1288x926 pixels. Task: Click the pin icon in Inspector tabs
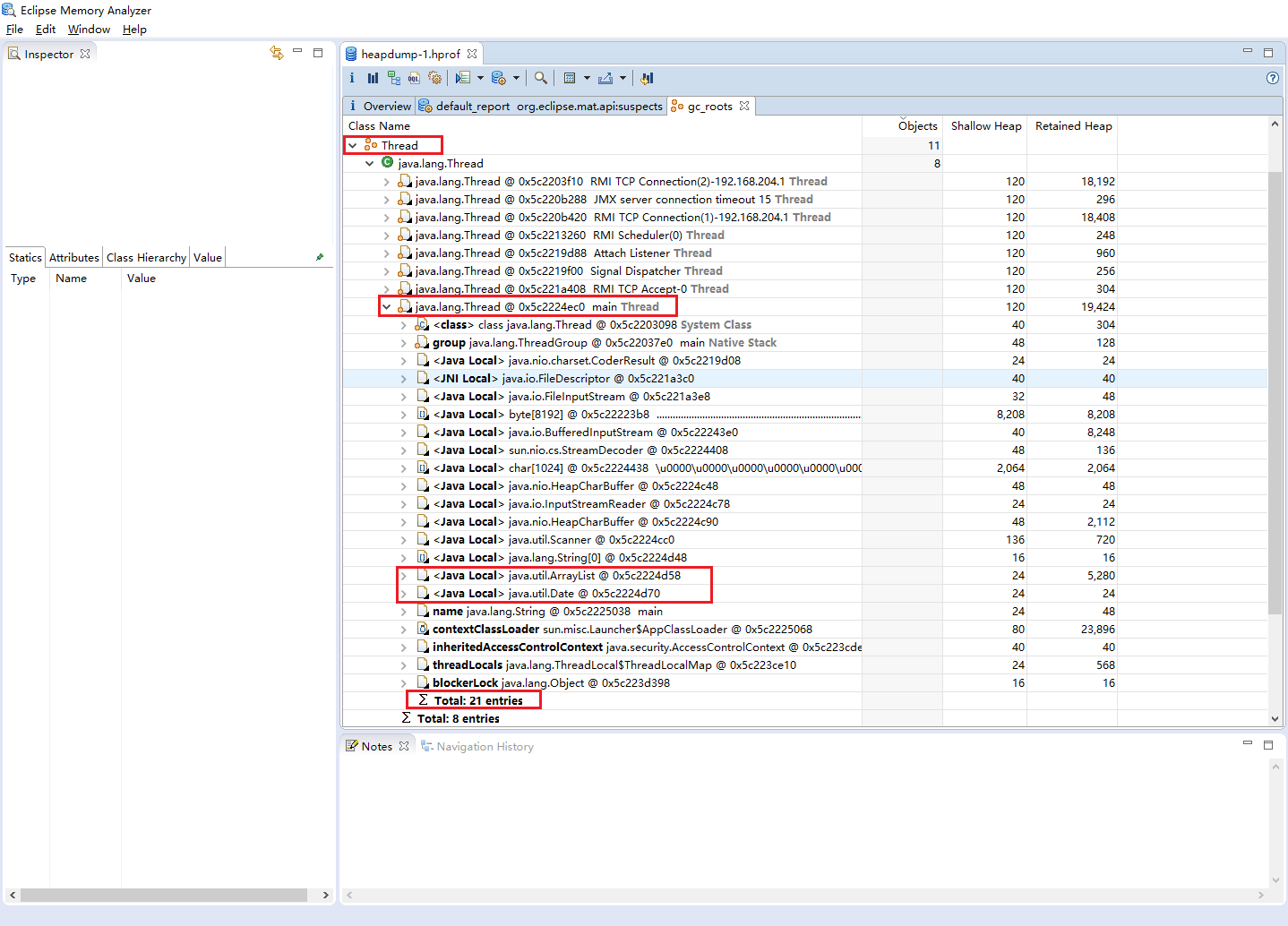point(320,257)
